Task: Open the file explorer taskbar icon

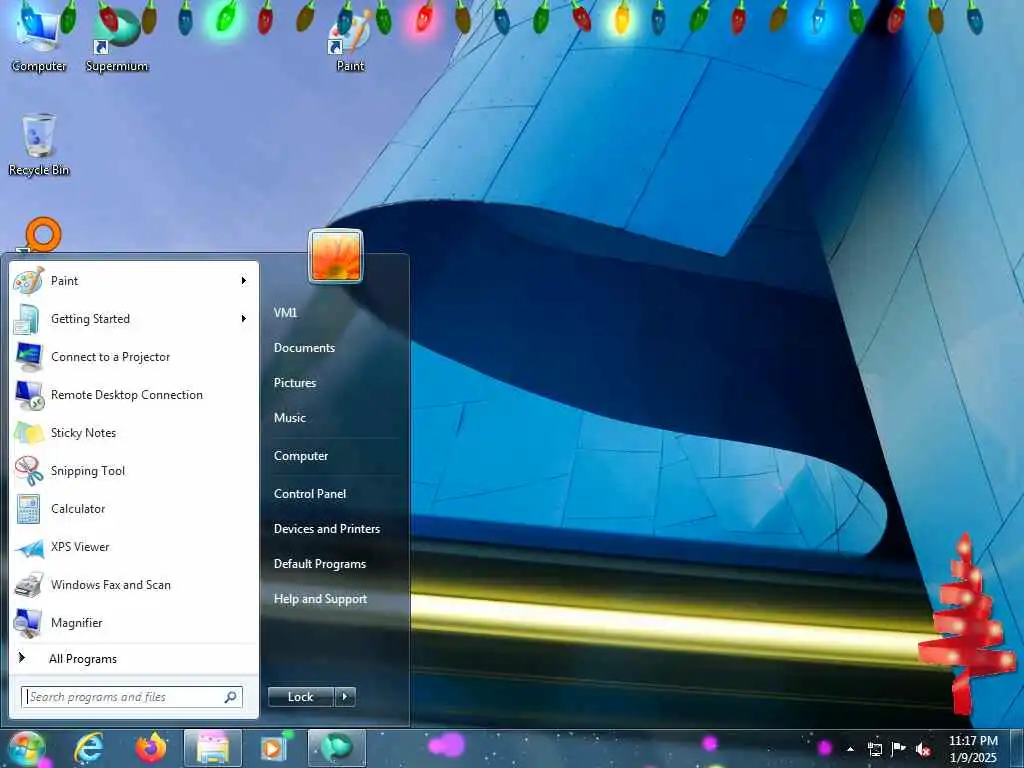Action: 213,748
